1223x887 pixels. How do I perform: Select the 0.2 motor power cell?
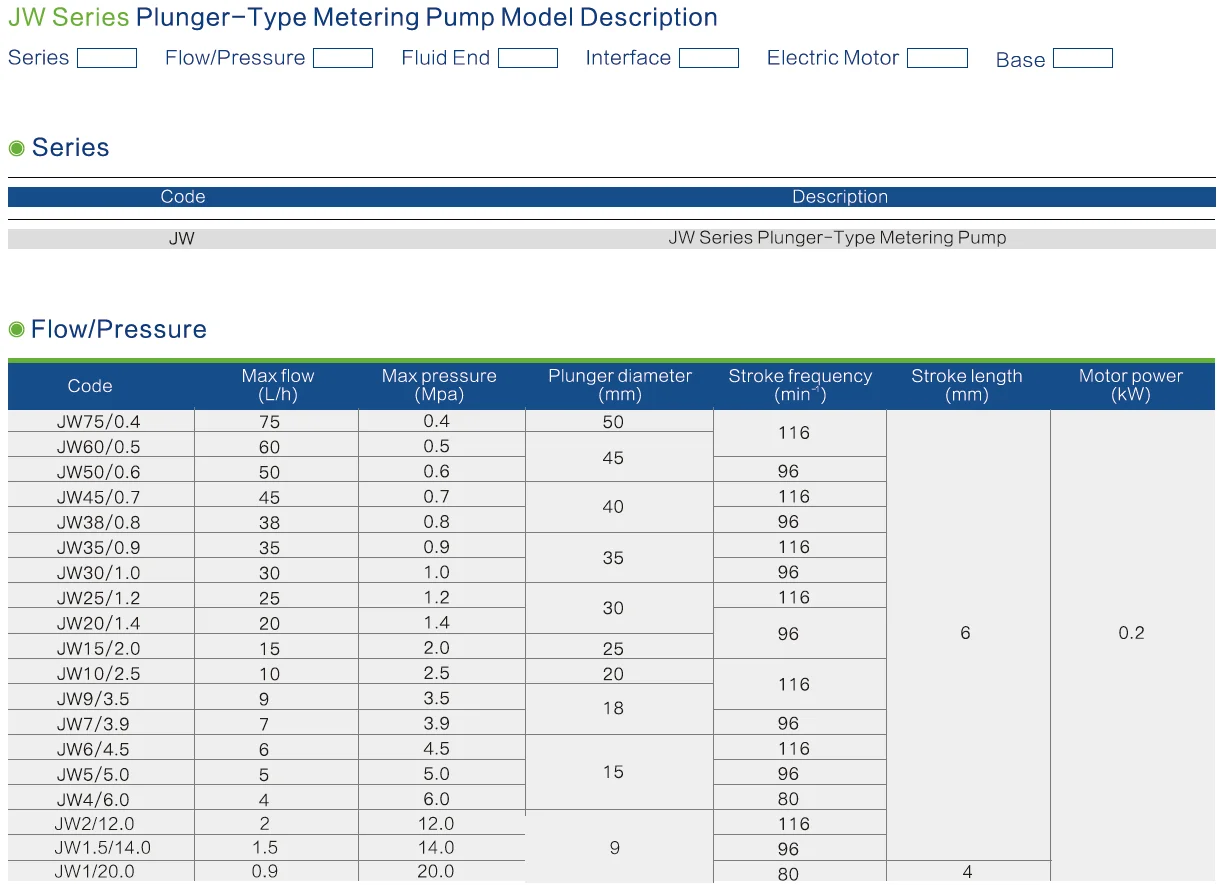[x=1131, y=633]
